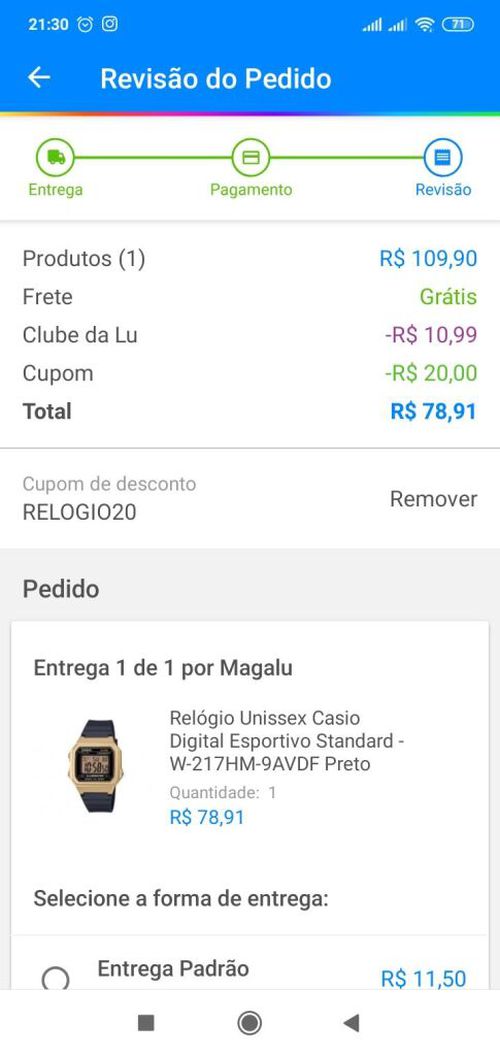Screen dimensions: 500x1056
Task: Tap the Android circle home button
Action: pyautogui.click(x=250, y=1023)
